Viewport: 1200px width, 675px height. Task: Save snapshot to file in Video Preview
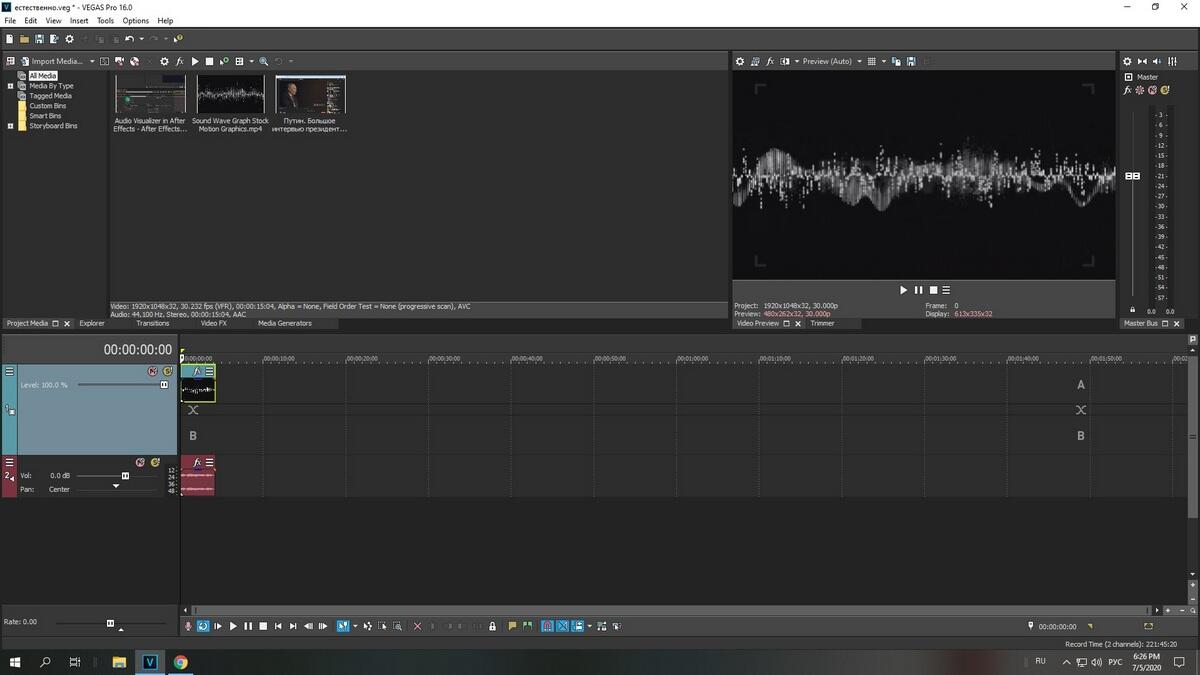click(911, 61)
